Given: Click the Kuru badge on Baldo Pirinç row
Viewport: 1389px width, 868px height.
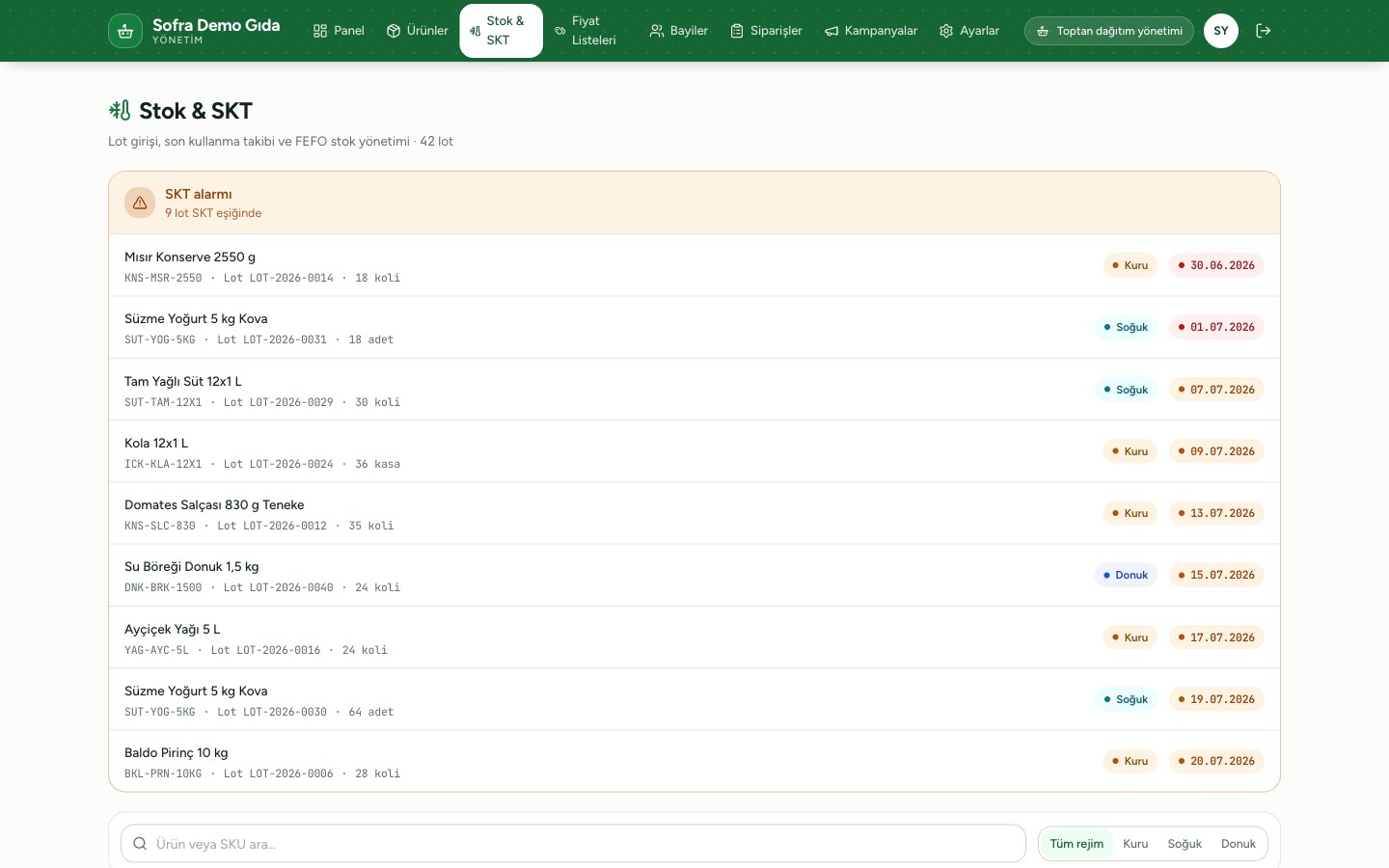Looking at the screenshot, I should pyautogui.click(x=1130, y=761).
